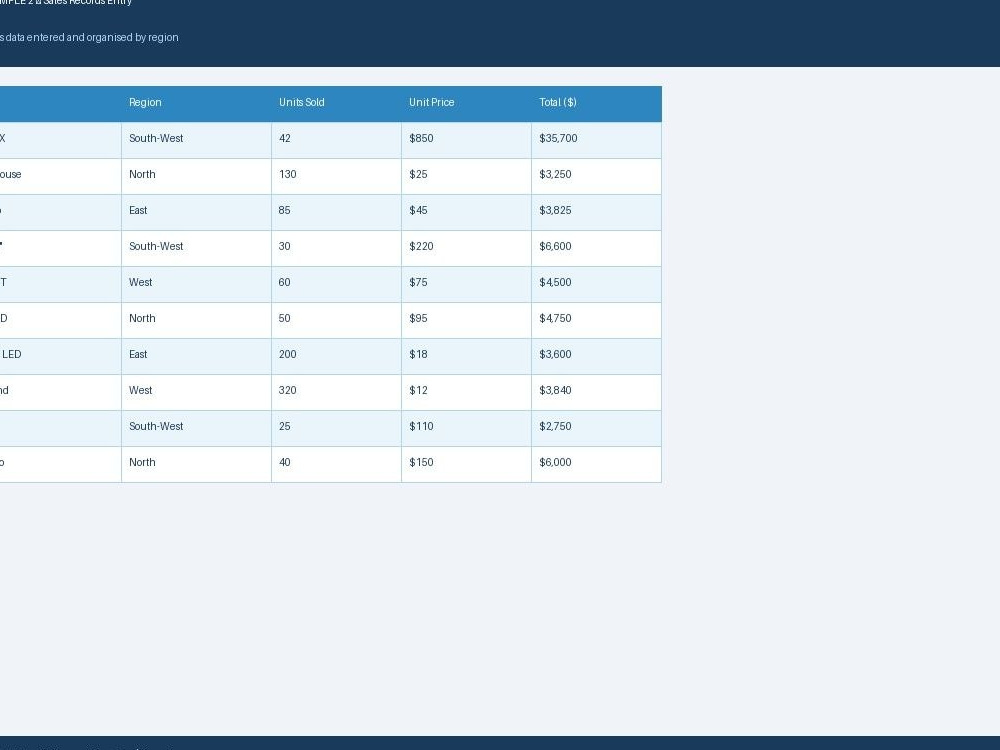
Task: Click South-West in the $35,700 row
Action: (196, 140)
